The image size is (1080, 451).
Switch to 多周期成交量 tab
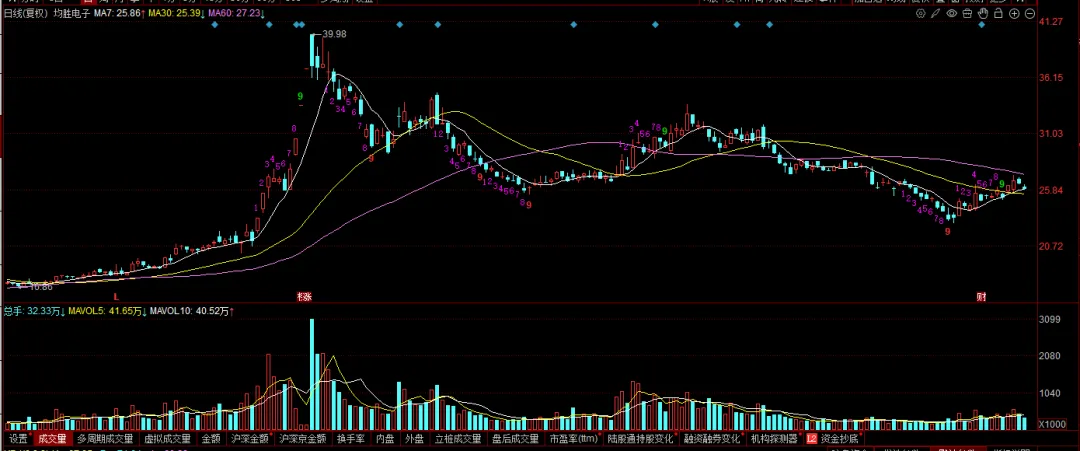pos(105,438)
